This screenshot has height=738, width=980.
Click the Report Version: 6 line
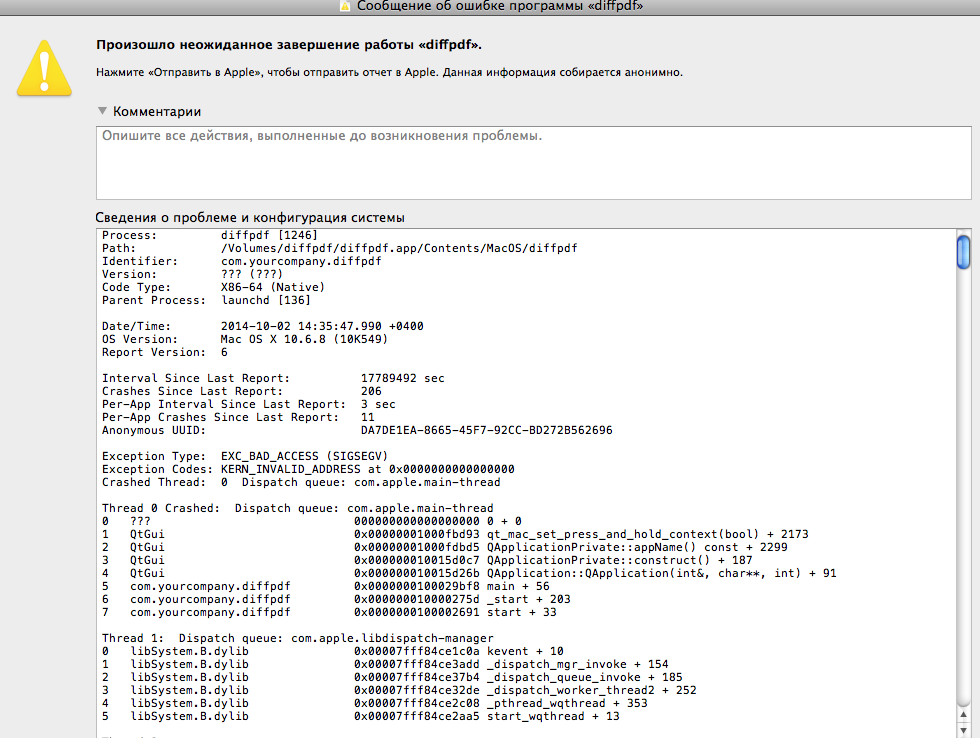coord(165,352)
